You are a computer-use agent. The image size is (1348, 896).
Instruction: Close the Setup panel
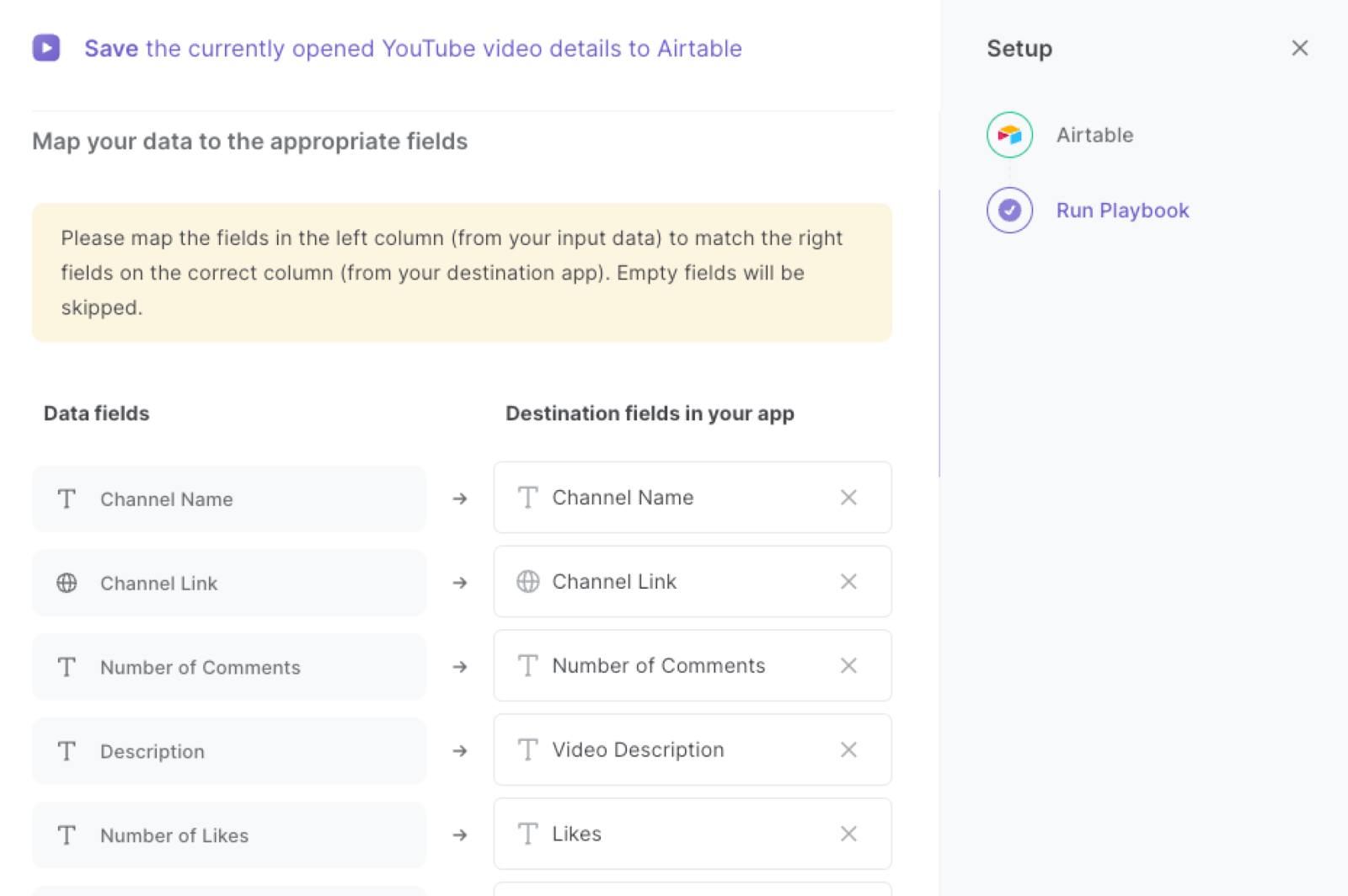[1300, 48]
